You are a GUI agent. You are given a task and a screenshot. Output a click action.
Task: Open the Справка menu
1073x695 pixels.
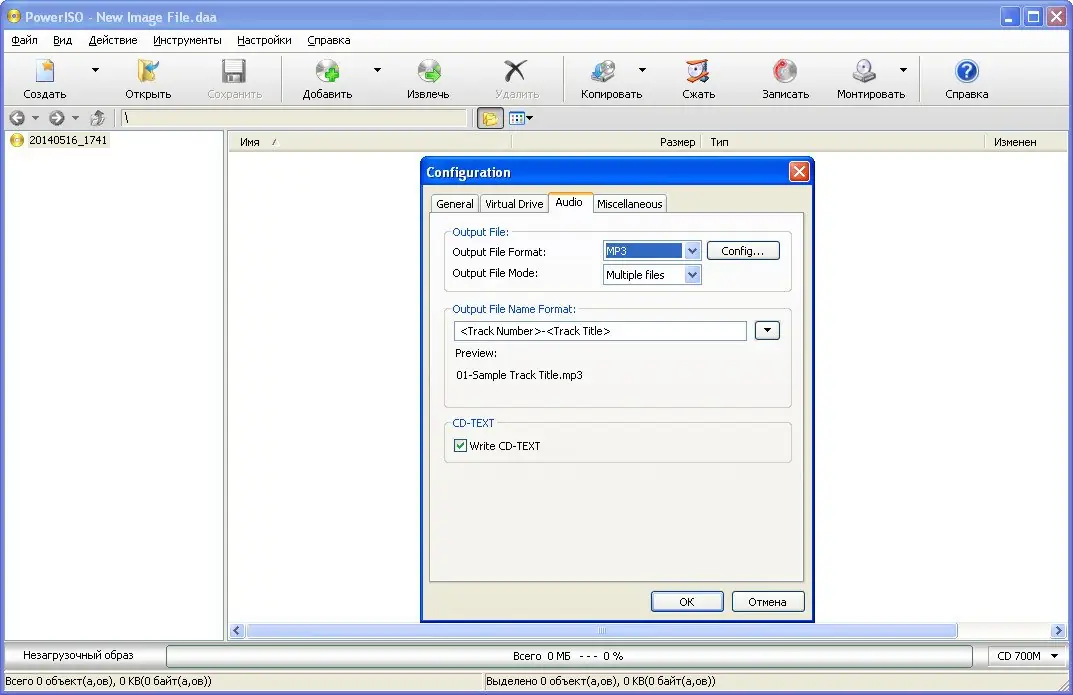point(328,40)
